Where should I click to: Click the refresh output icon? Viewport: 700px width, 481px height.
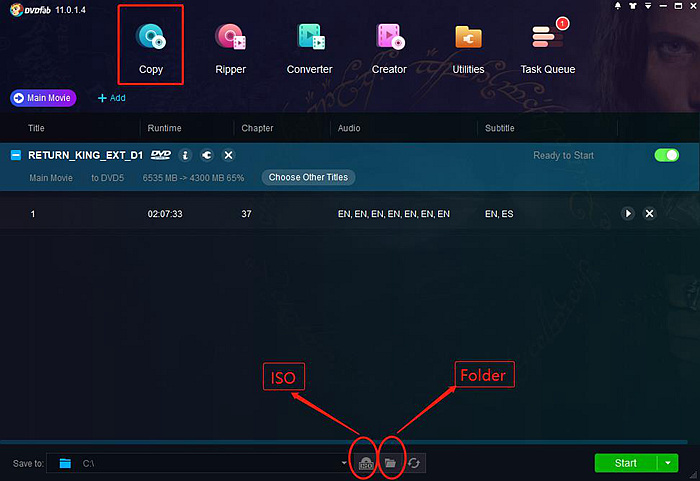click(414, 463)
